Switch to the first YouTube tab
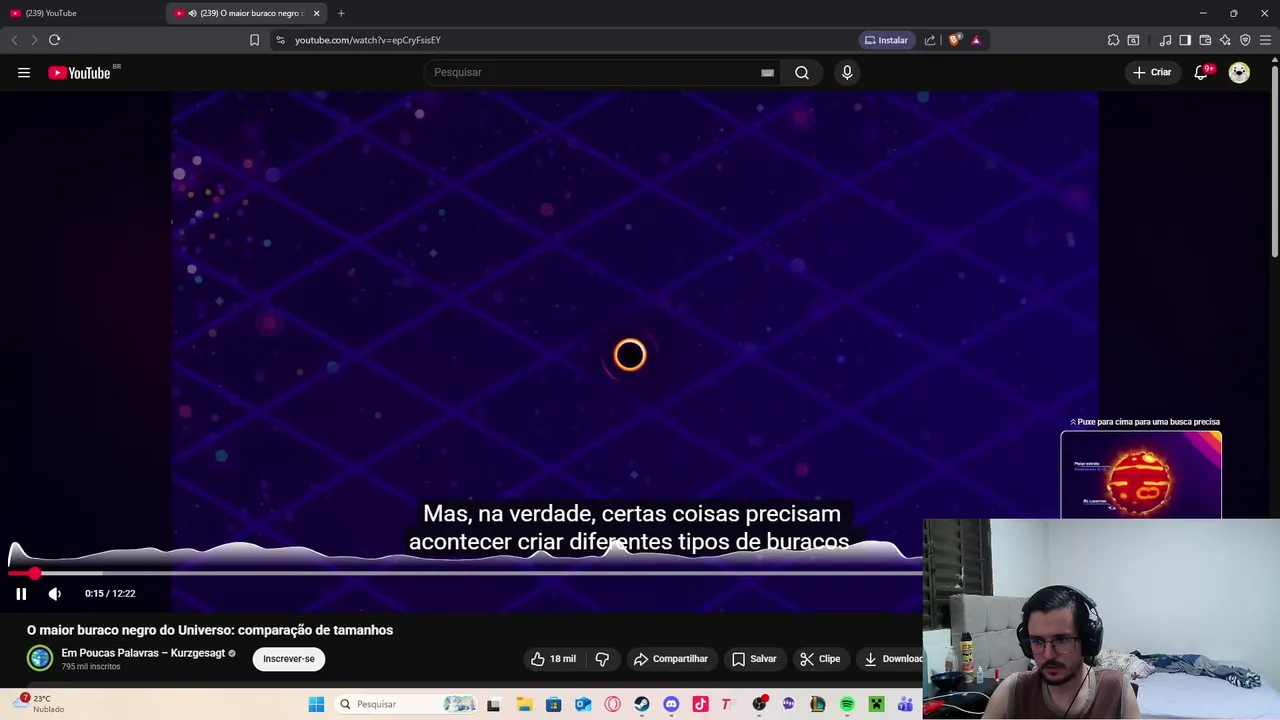1280x720 pixels. tap(82, 13)
